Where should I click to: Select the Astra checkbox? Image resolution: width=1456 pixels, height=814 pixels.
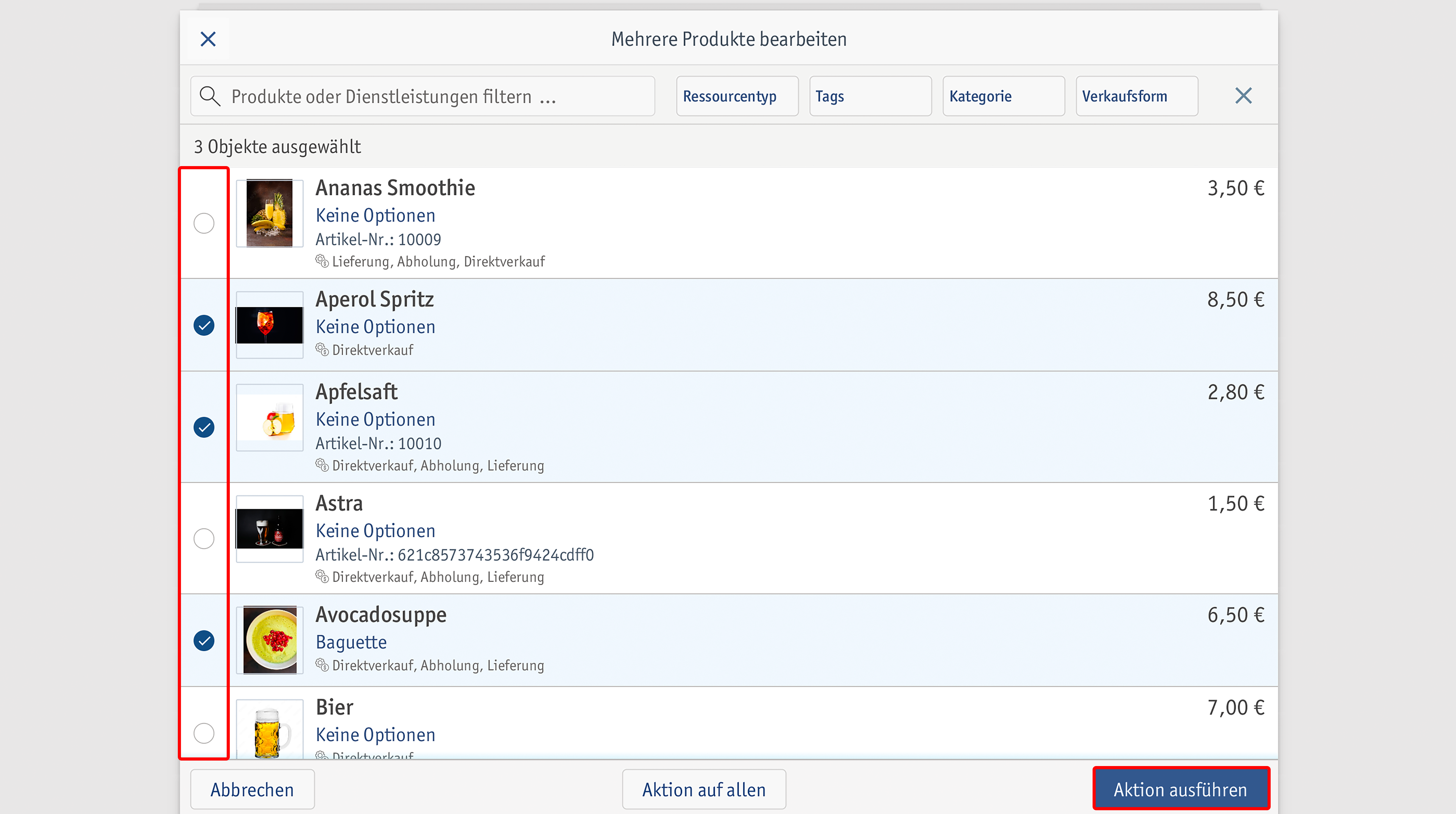click(x=204, y=538)
